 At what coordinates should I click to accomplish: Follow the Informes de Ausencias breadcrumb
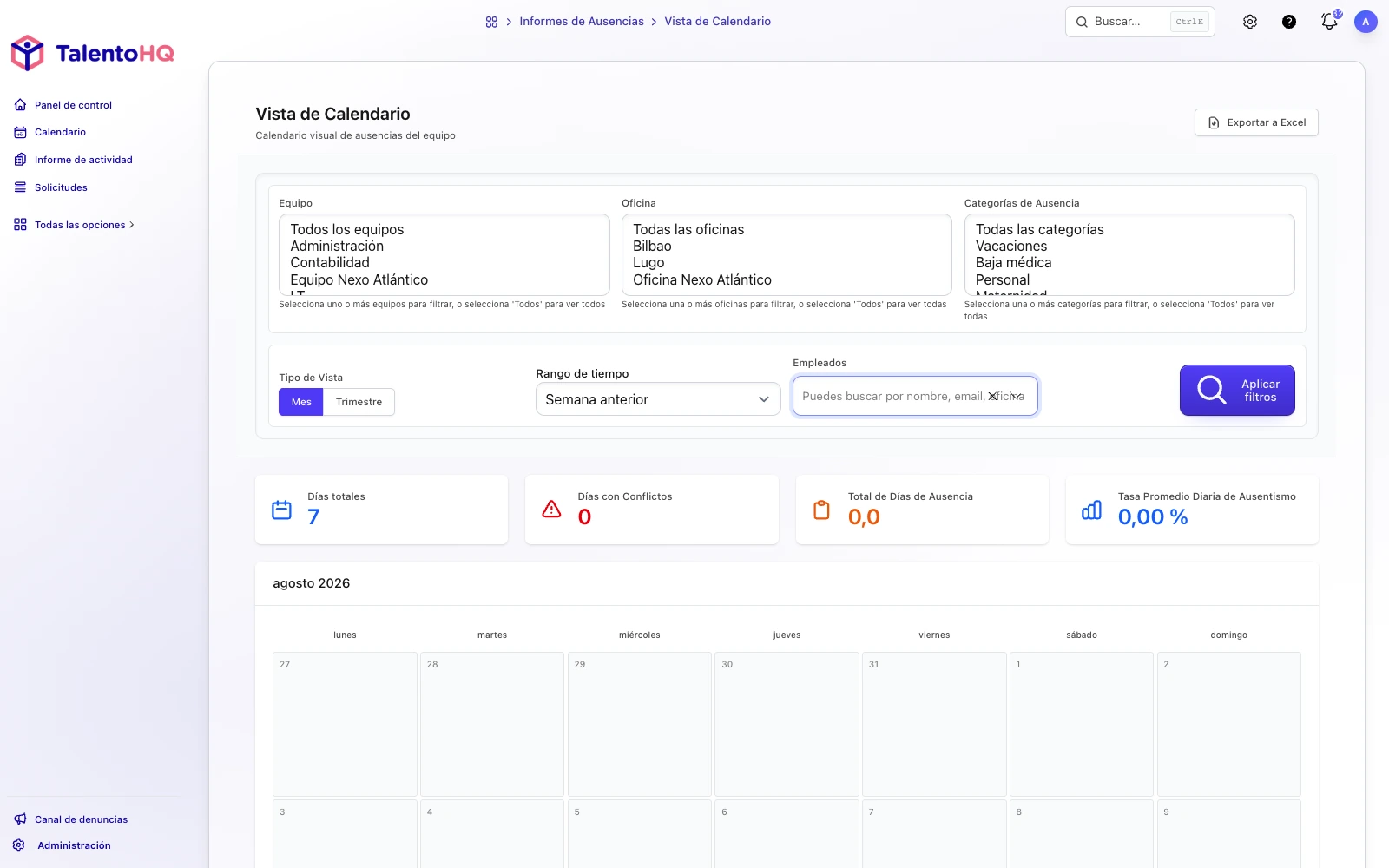coord(582,22)
